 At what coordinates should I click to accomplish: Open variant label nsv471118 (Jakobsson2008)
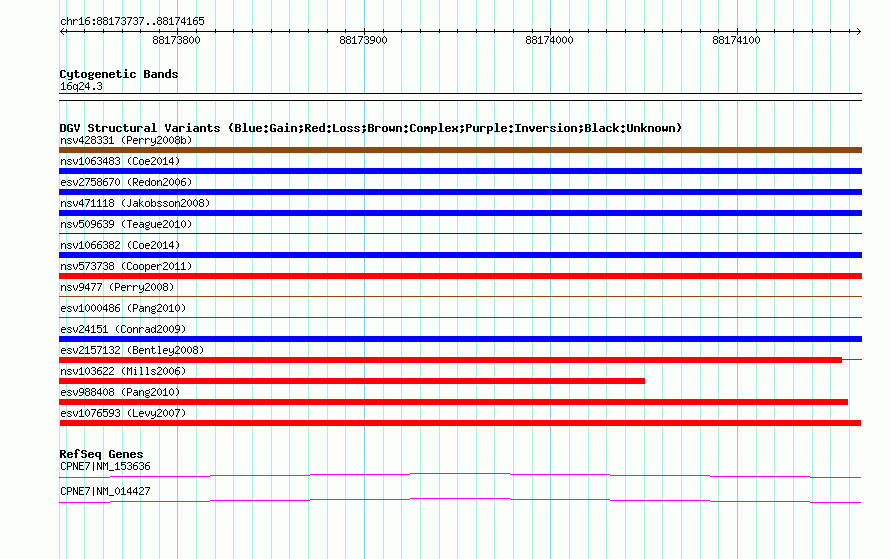(x=135, y=203)
